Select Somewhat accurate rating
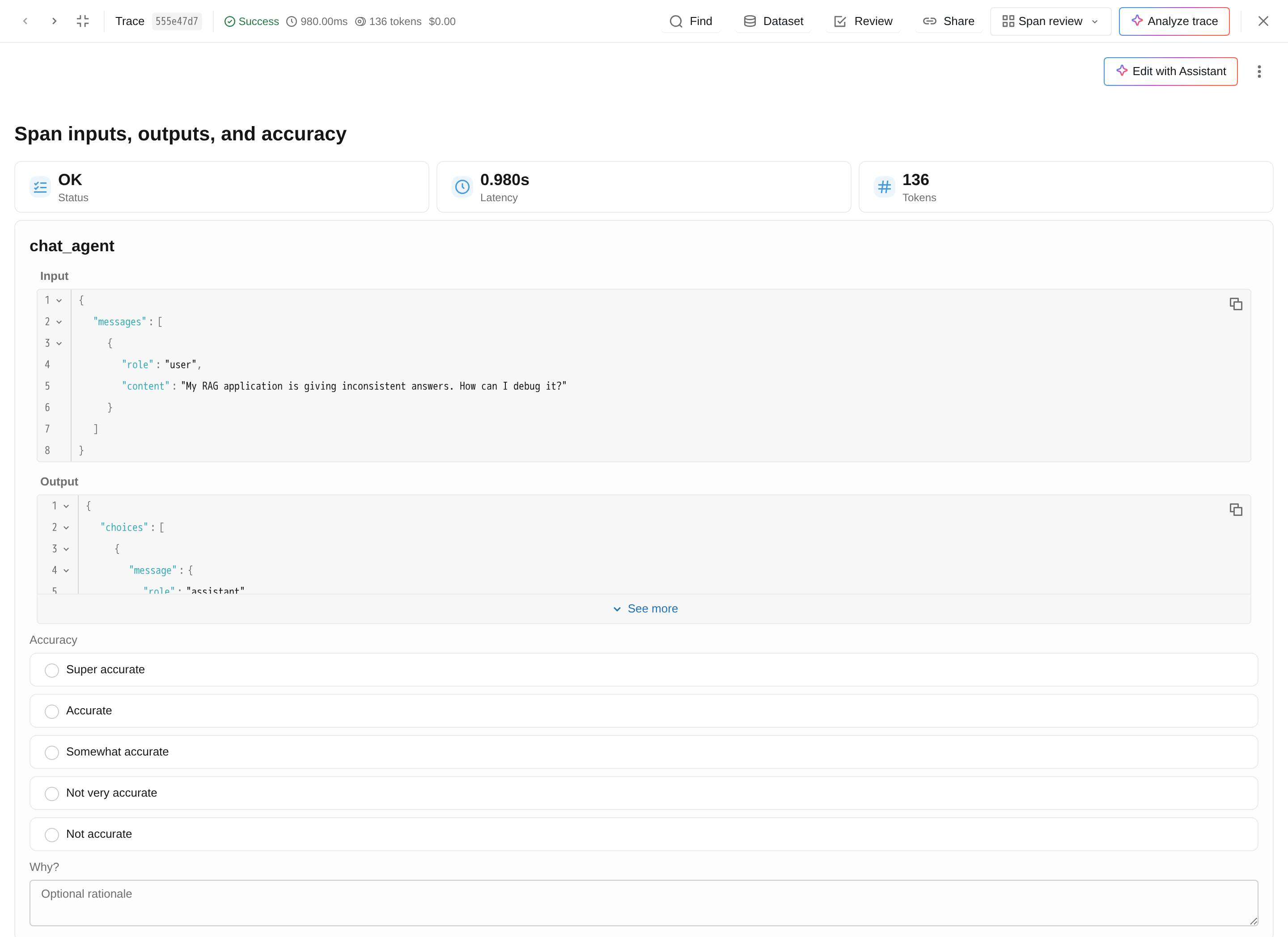The width and height of the screenshot is (1288, 937). click(644, 752)
